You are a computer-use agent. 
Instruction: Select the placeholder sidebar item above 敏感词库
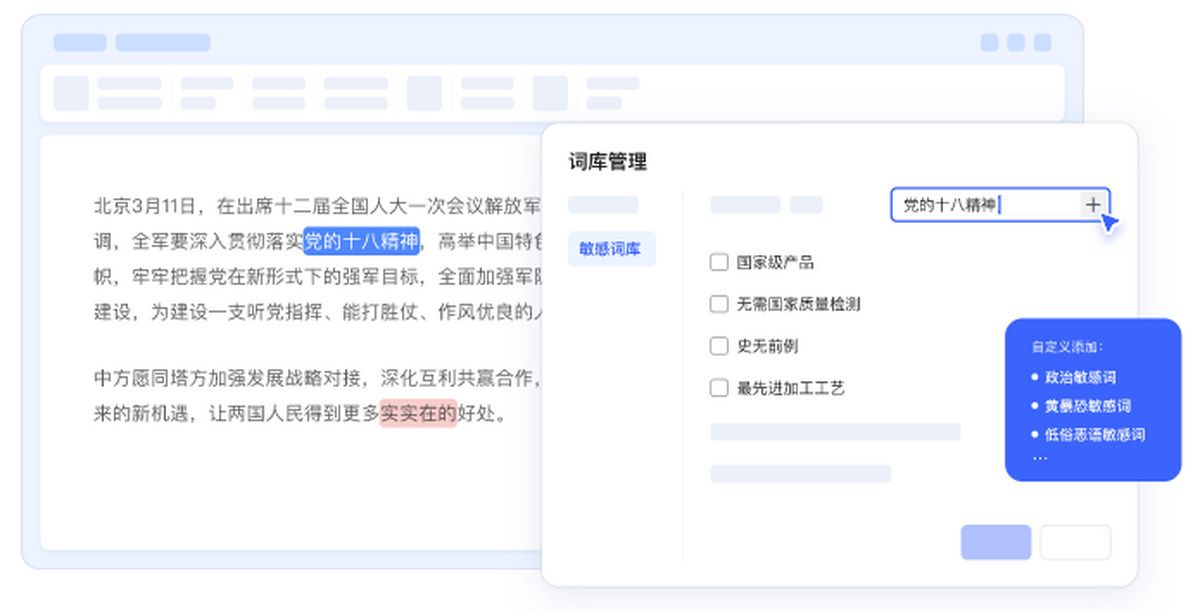(603, 205)
